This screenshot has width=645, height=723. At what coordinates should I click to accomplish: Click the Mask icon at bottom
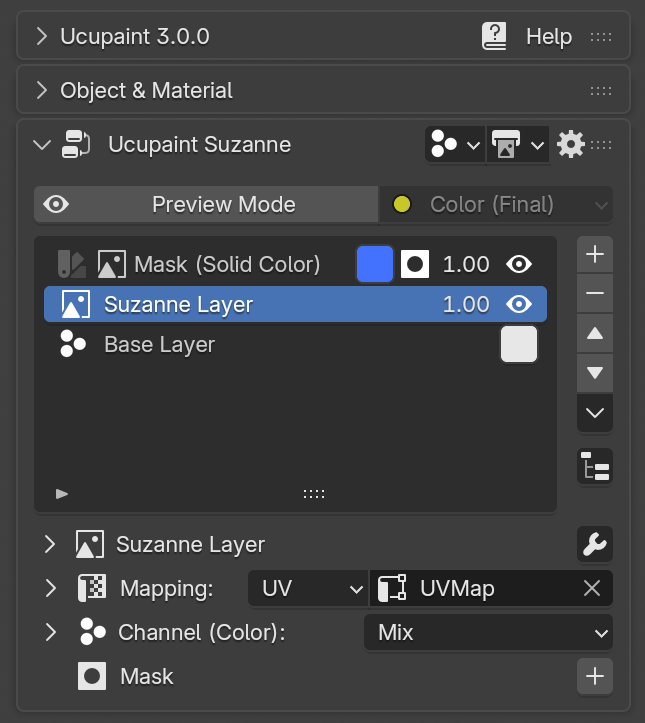pos(92,676)
